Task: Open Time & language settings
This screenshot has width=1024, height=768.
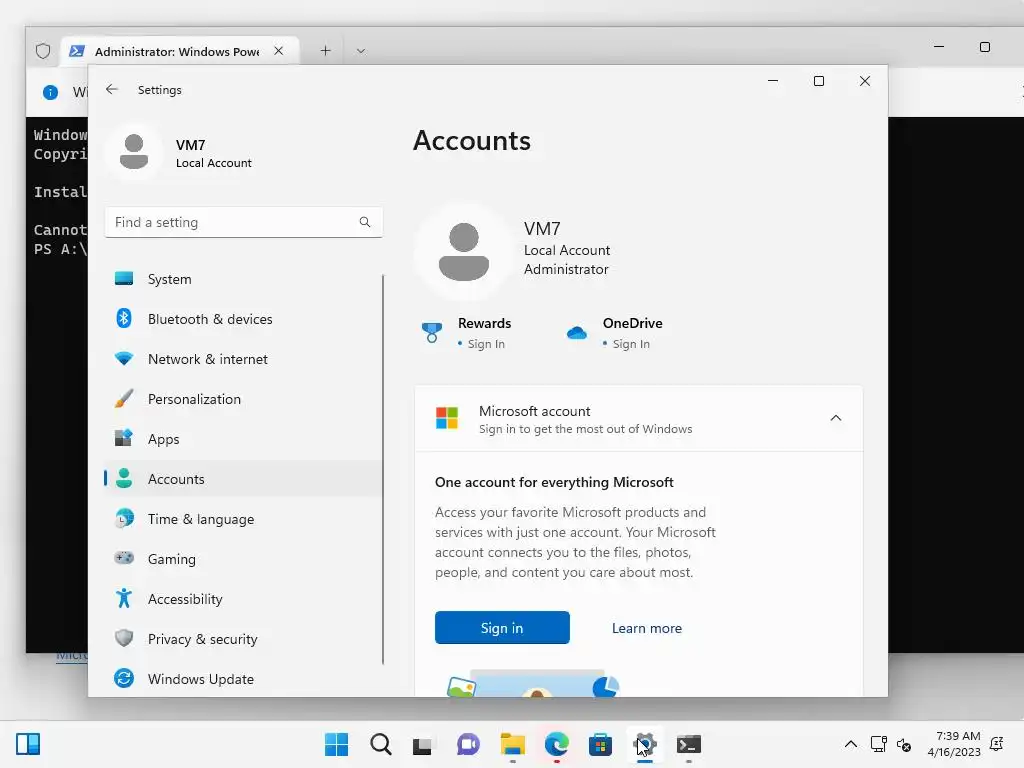Action: pyautogui.click(x=243, y=519)
